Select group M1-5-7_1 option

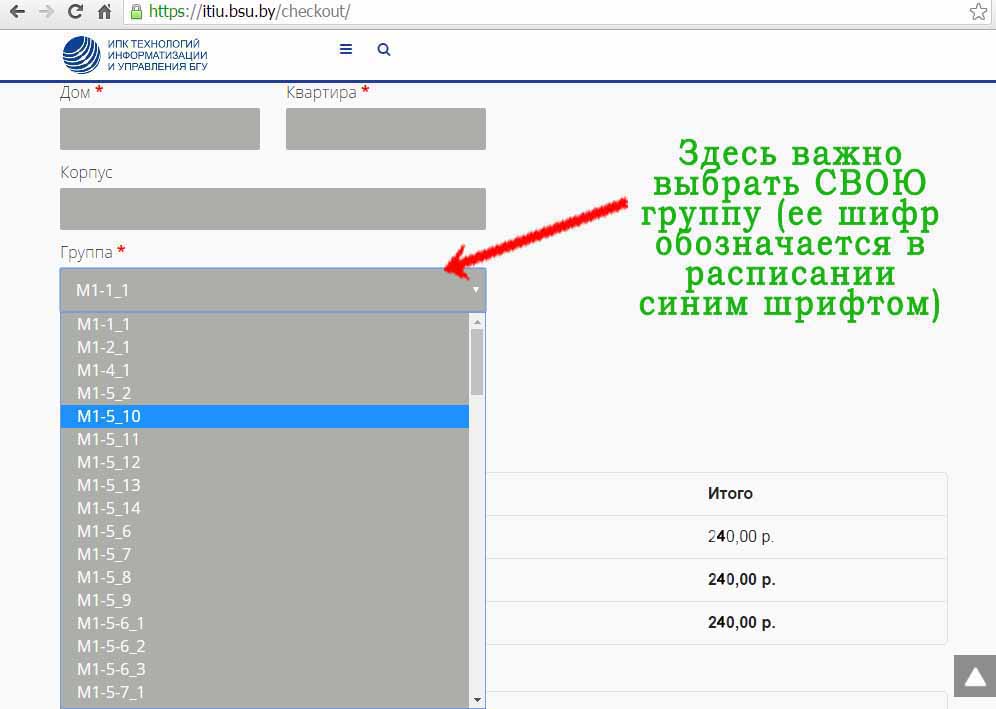[264, 692]
